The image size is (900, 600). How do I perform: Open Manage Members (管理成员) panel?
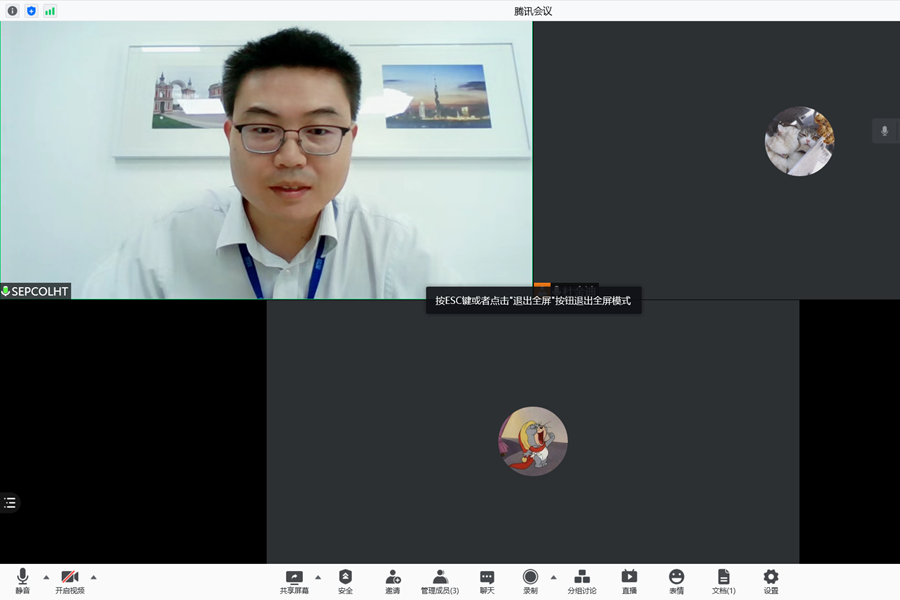(440, 581)
